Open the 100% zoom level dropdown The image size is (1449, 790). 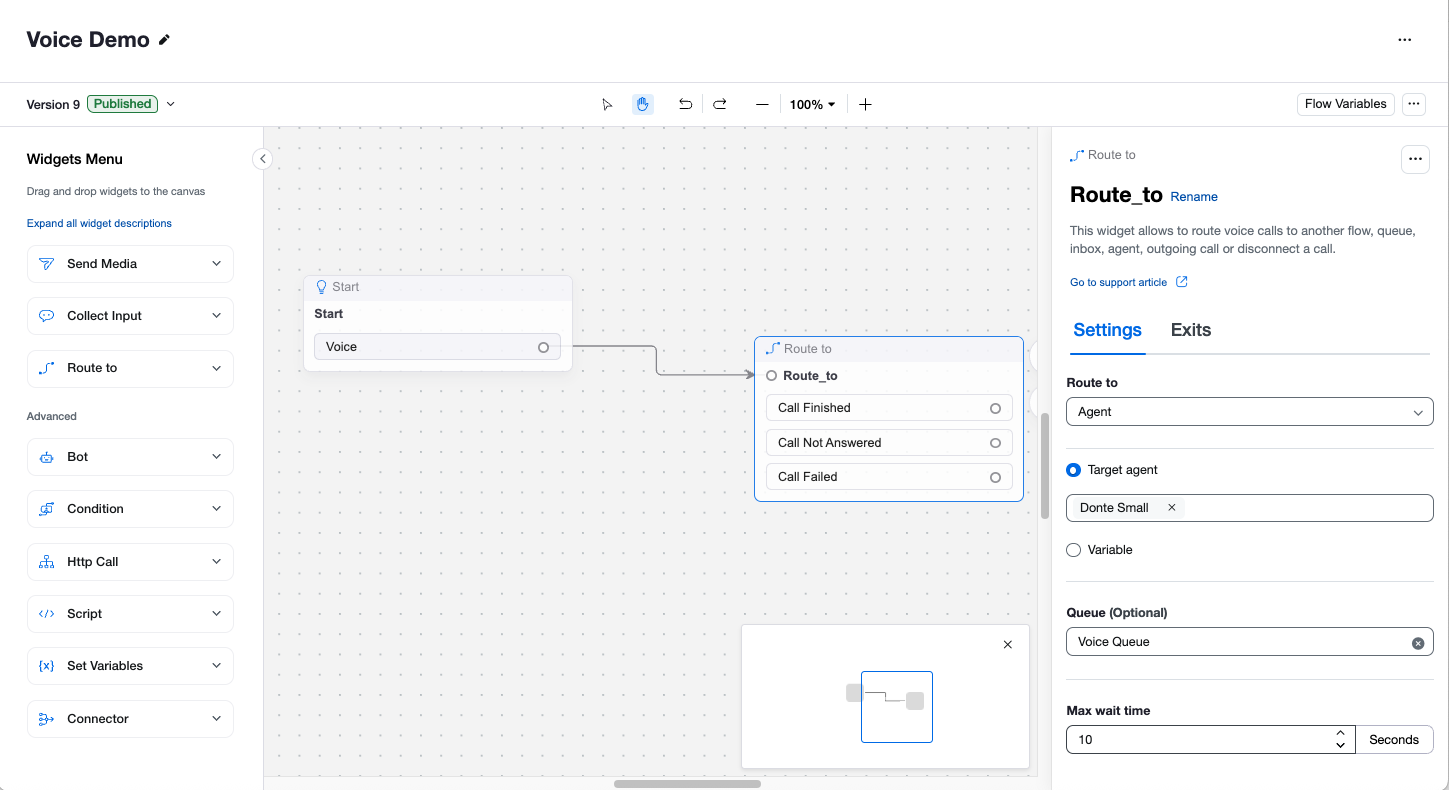813,104
